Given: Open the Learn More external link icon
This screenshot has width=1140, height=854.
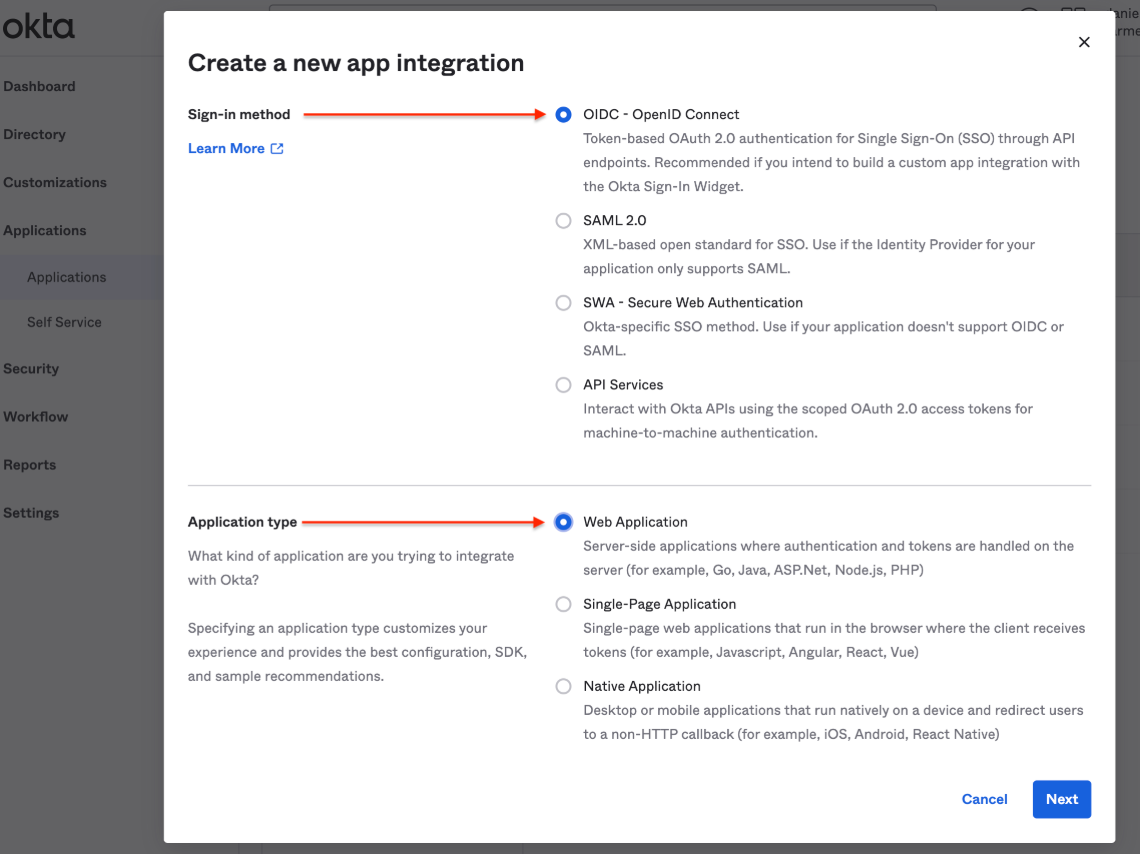Looking at the screenshot, I should 277,148.
